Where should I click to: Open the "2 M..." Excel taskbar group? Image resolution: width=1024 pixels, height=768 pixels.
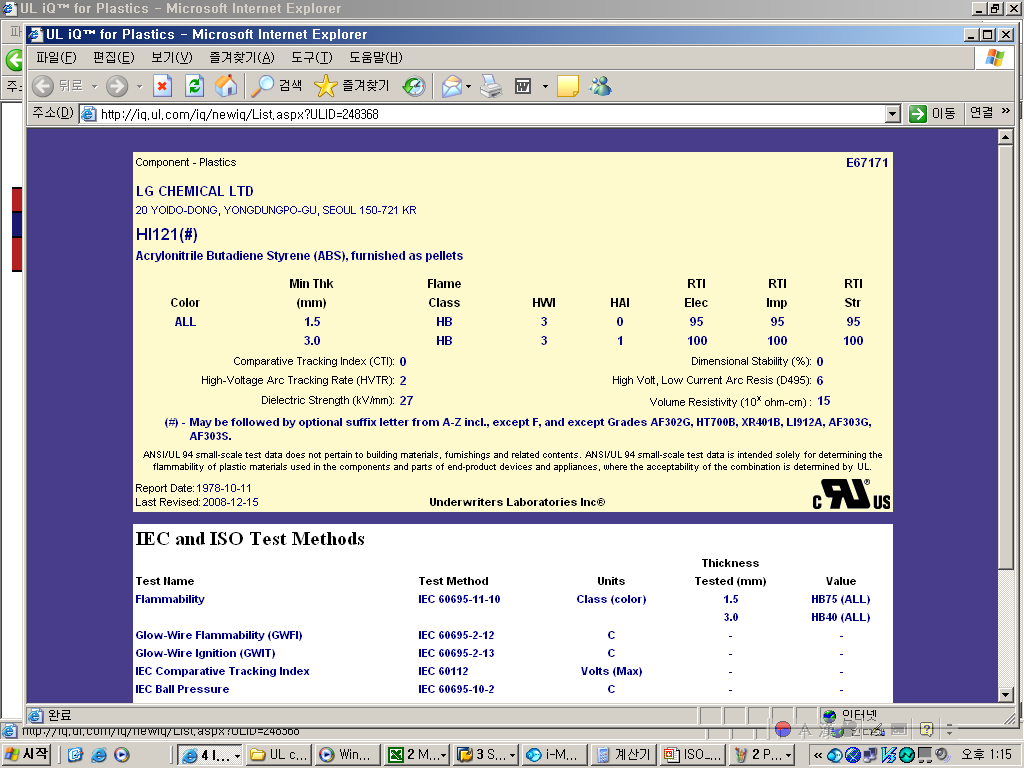pyautogui.click(x=417, y=755)
